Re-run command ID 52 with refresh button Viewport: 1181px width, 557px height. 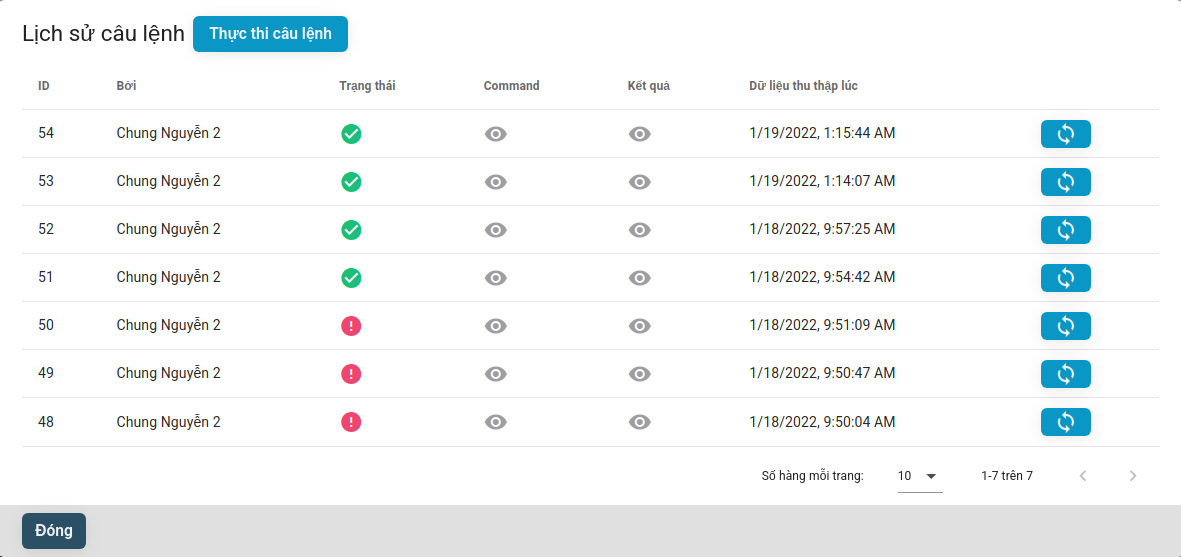point(1065,230)
